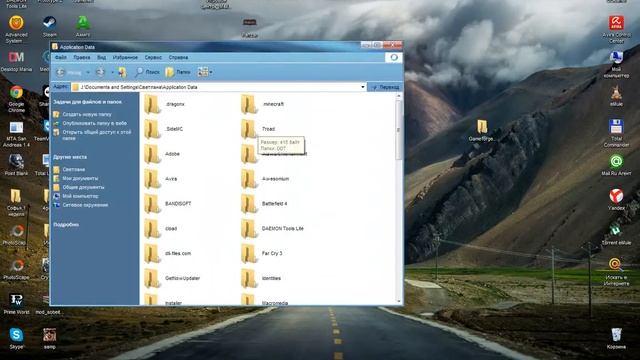This screenshot has height=360, width=640.
Task: Open the Правка menu
Action: pyautogui.click(x=82, y=58)
